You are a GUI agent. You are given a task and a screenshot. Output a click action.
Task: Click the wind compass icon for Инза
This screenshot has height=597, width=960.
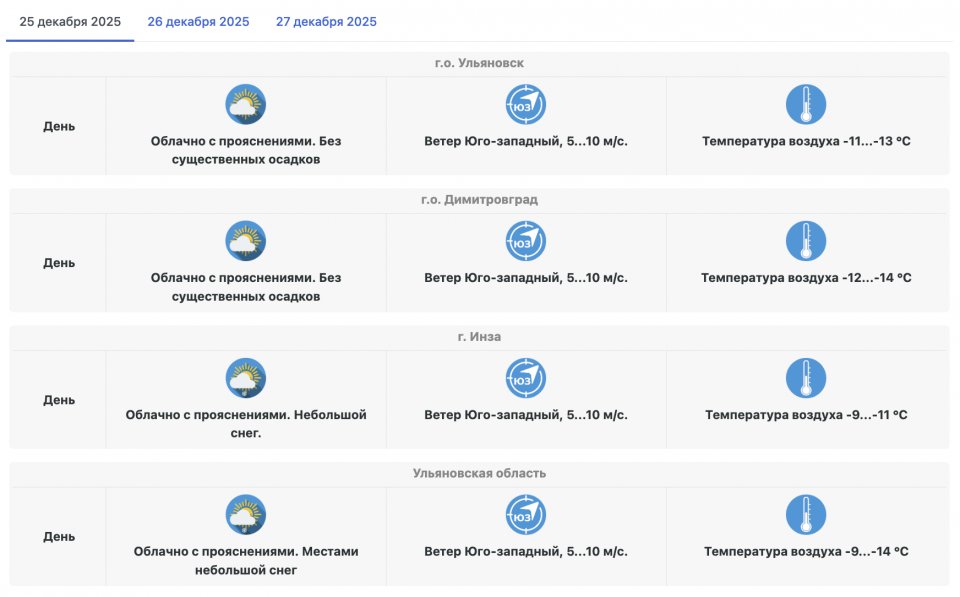point(526,378)
